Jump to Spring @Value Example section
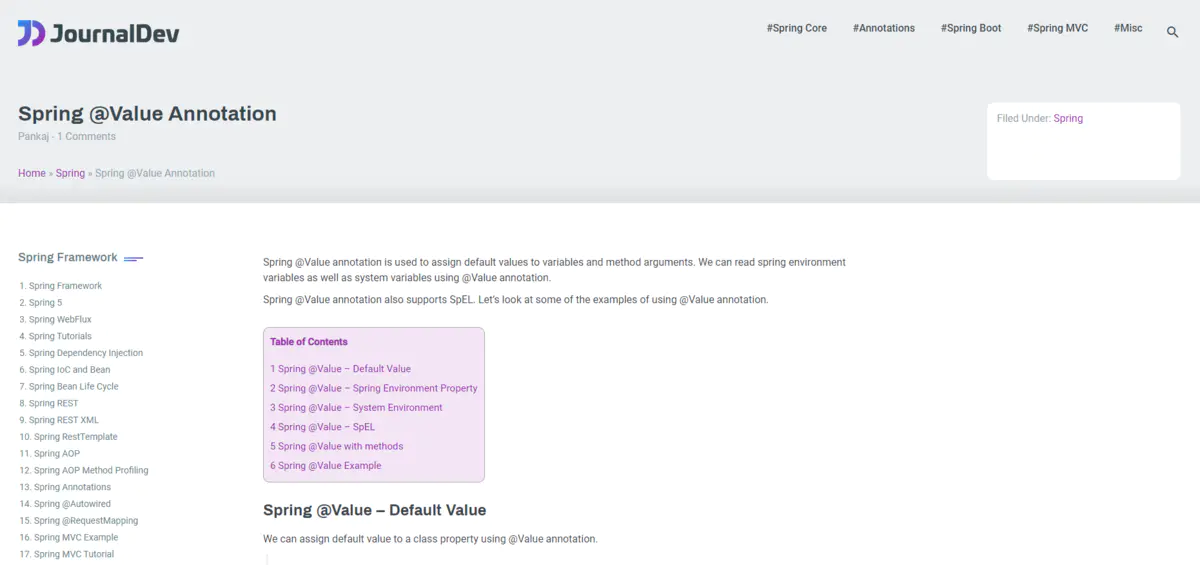The height and width of the screenshot is (565, 1200). tap(326, 465)
